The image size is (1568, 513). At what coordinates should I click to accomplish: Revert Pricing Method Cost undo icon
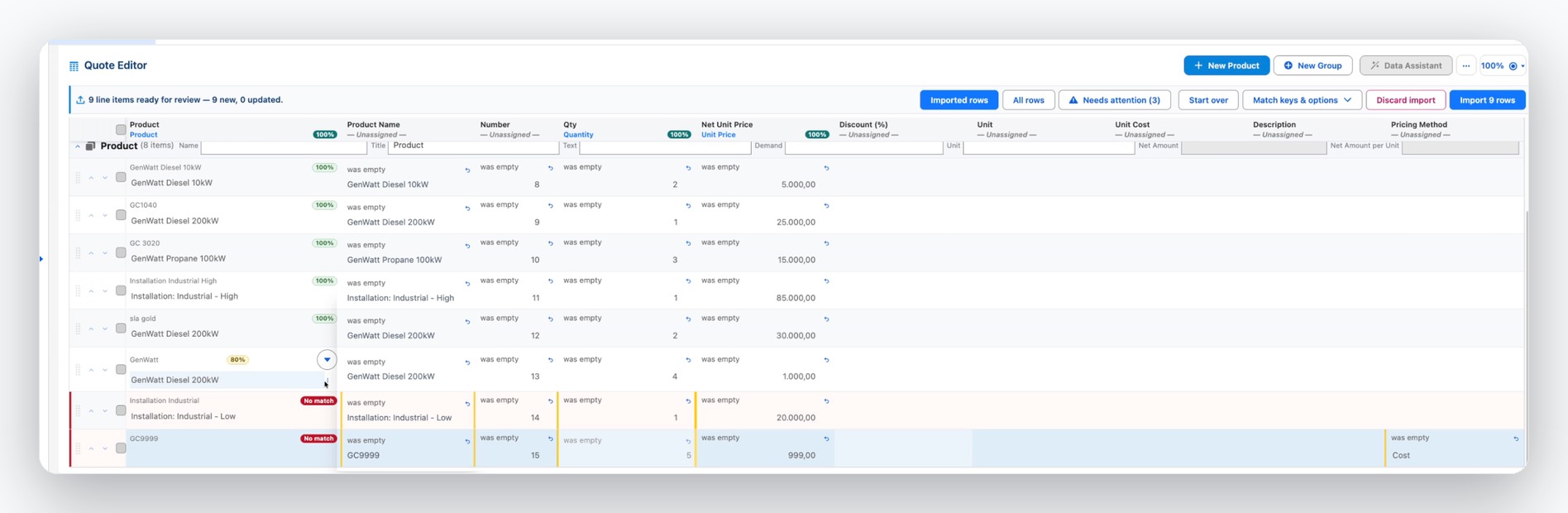tap(1516, 439)
